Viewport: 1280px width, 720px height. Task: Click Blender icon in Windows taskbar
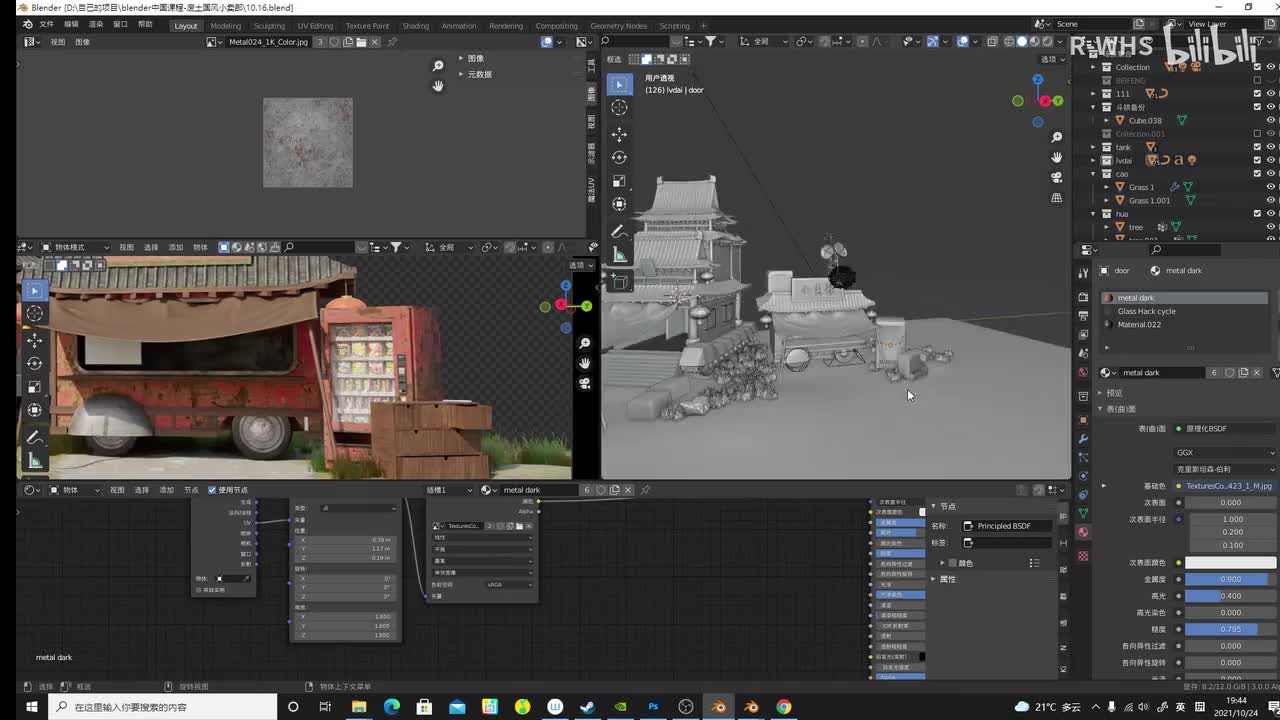tap(718, 707)
